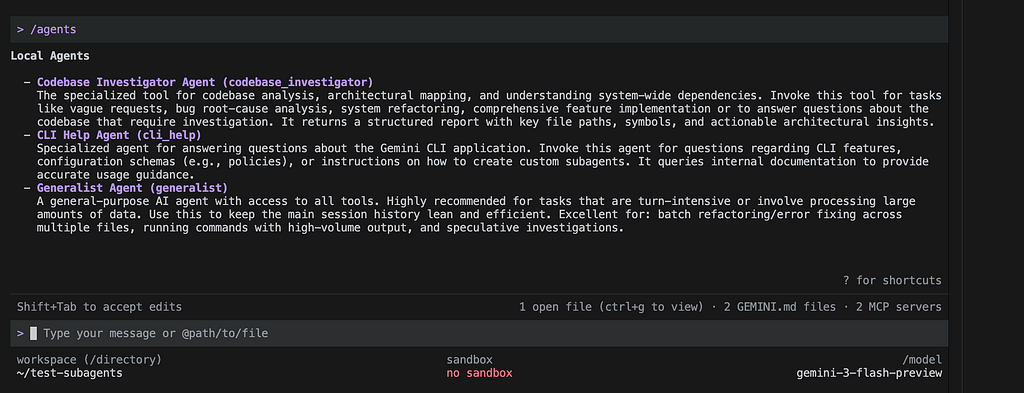Screen dimensions: 1024x393
Task: Click the message input field
Action: (x=479, y=334)
